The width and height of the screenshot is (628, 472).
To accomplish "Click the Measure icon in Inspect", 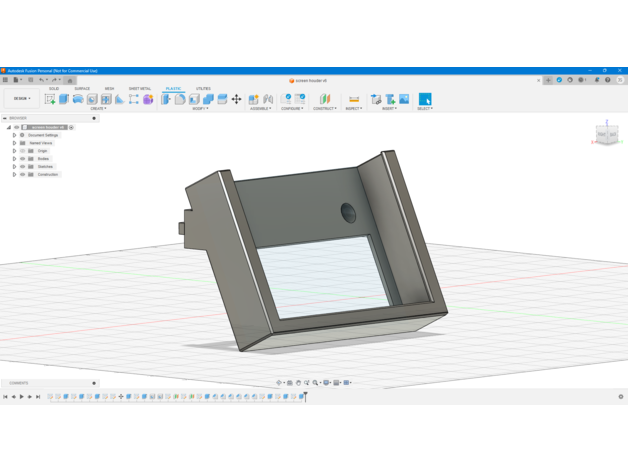I will [x=353, y=99].
